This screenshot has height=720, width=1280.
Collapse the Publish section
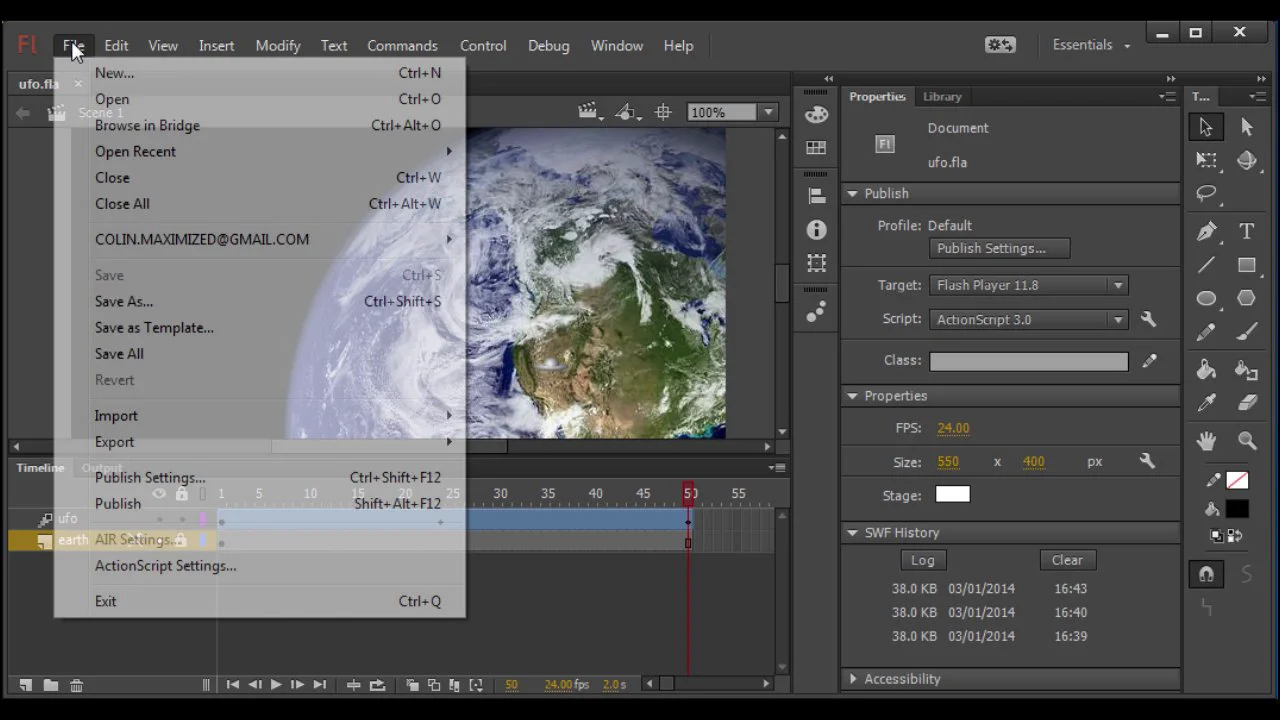pyautogui.click(x=853, y=194)
